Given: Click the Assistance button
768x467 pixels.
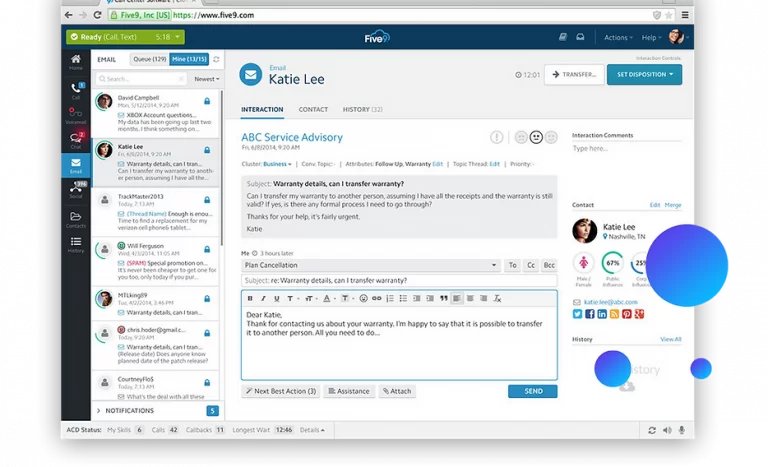Looking at the screenshot, I should [x=349, y=391].
